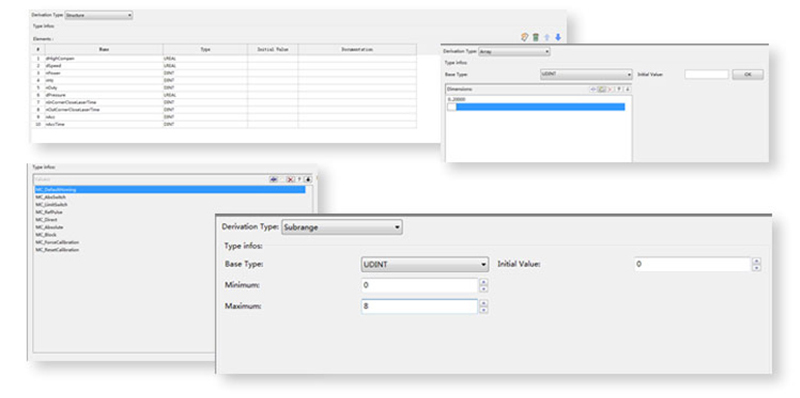Click the Initial Value field in the Subrange panel
This screenshot has width=800, height=398.
(x=692, y=264)
